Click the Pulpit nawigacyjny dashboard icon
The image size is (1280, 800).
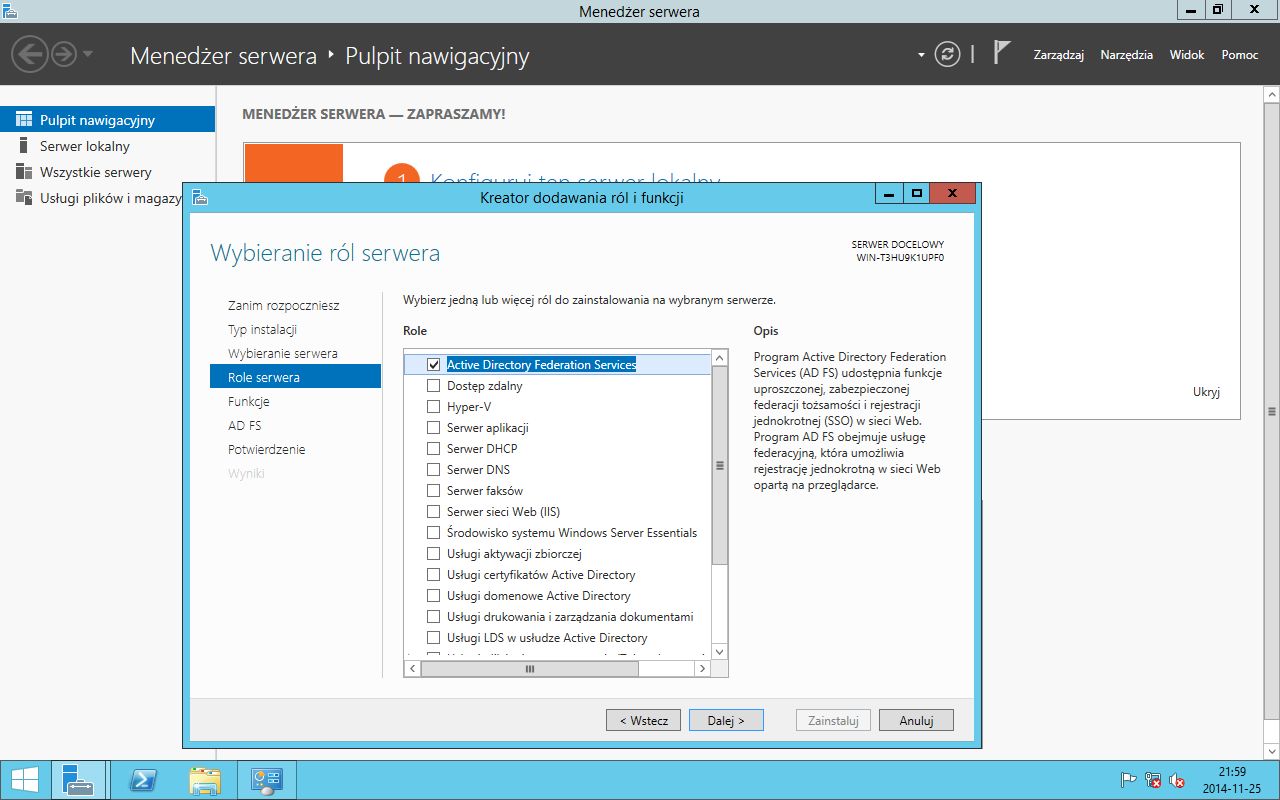pyautogui.click(x=24, y=120)
